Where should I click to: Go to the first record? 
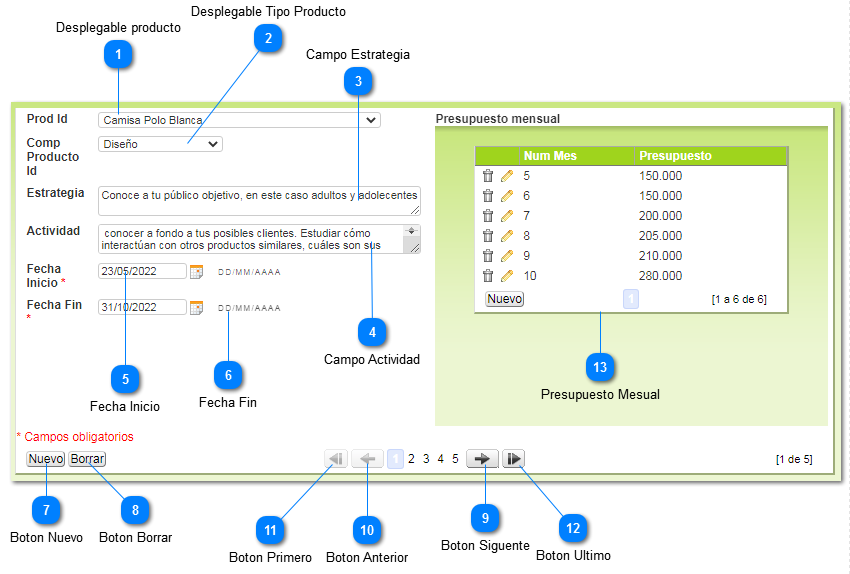tap(336, 459)
